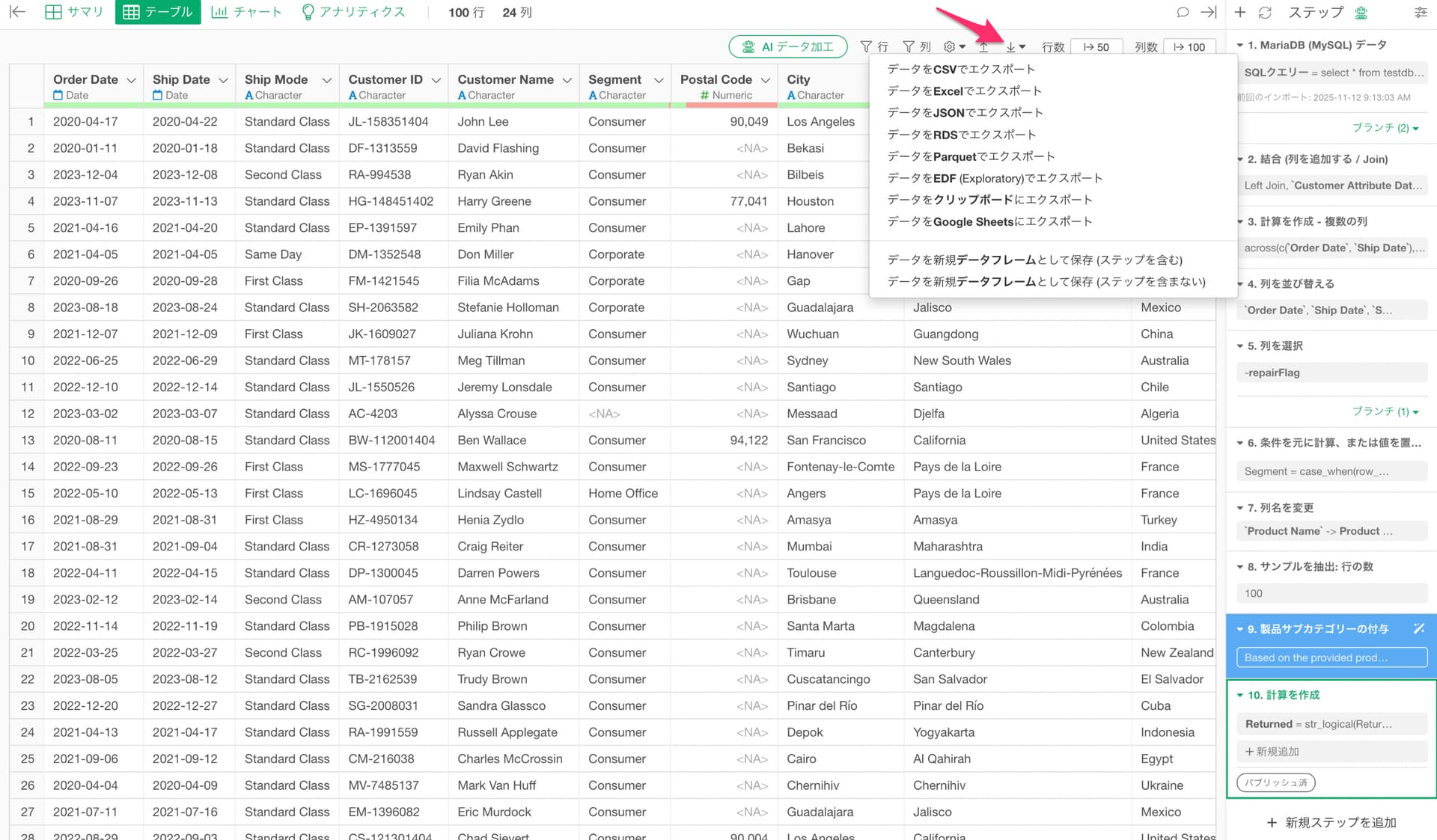The height and width of the screenshot is (840, 1437).
Task: Click the AI wand icon on step 9
Action: coord(1418,629)
